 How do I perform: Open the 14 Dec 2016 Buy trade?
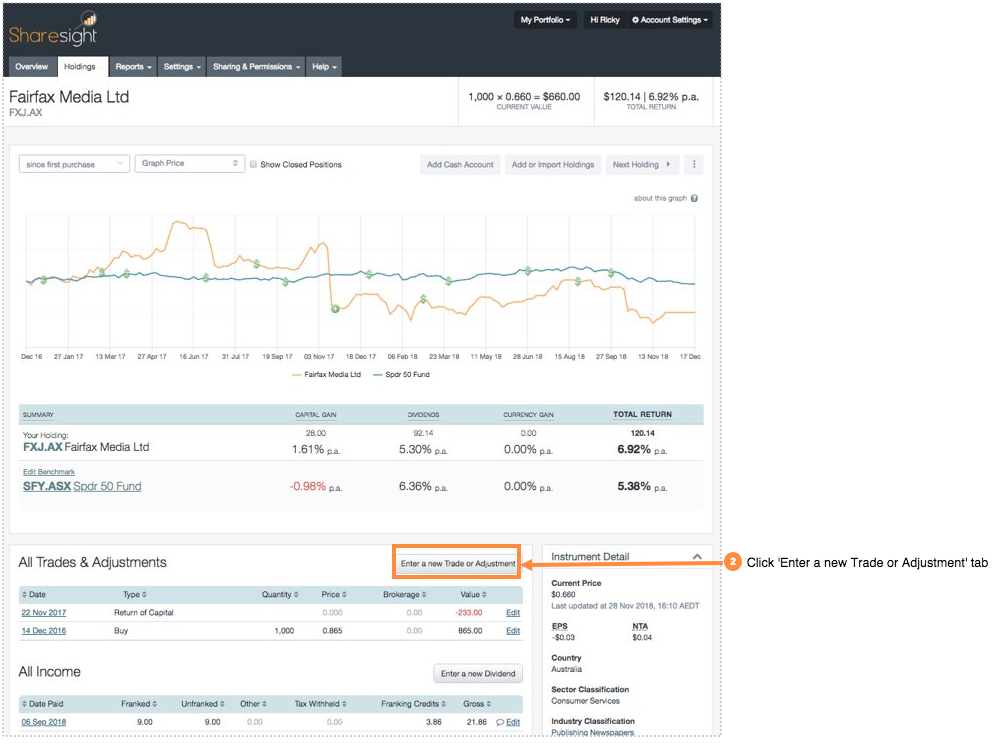tap(44, 631)
